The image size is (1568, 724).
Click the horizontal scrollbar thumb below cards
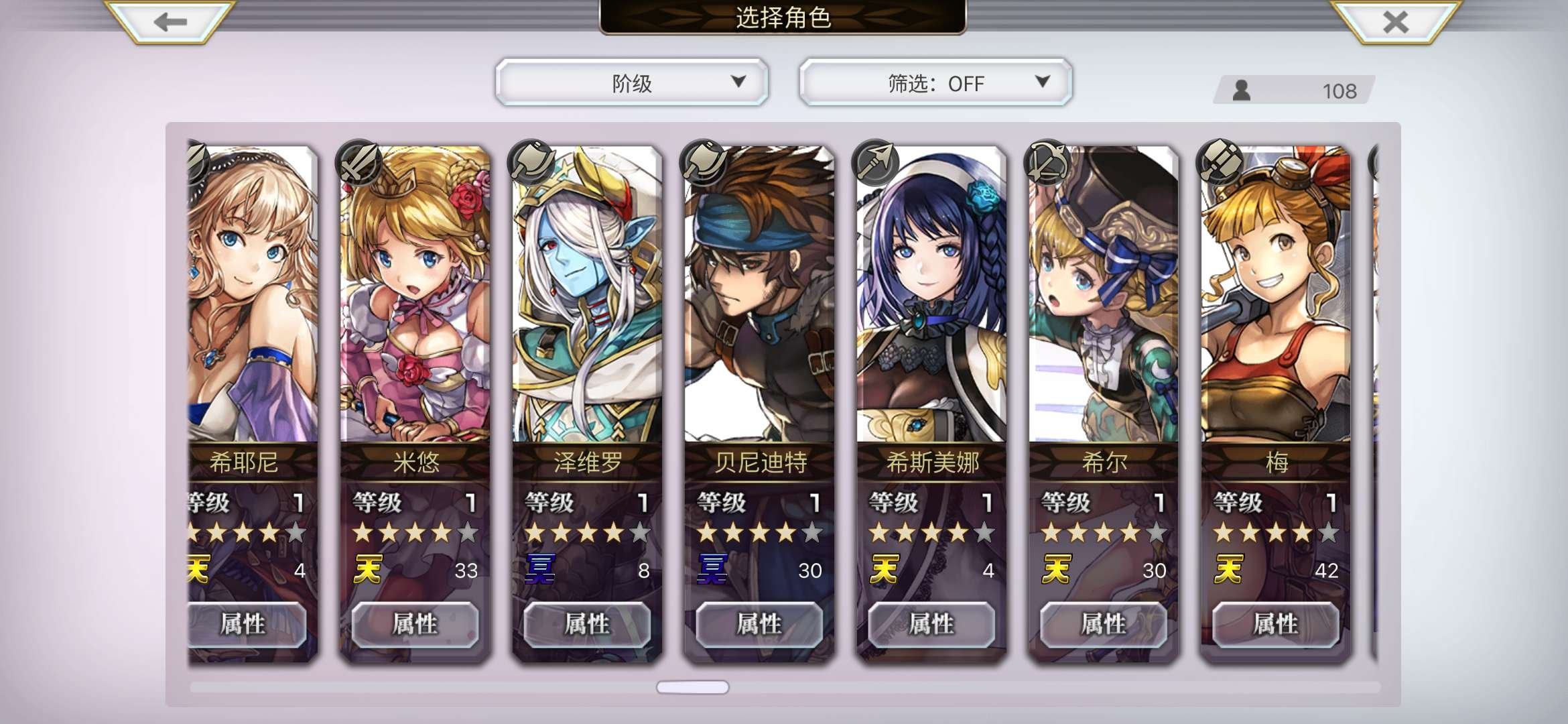693,687
